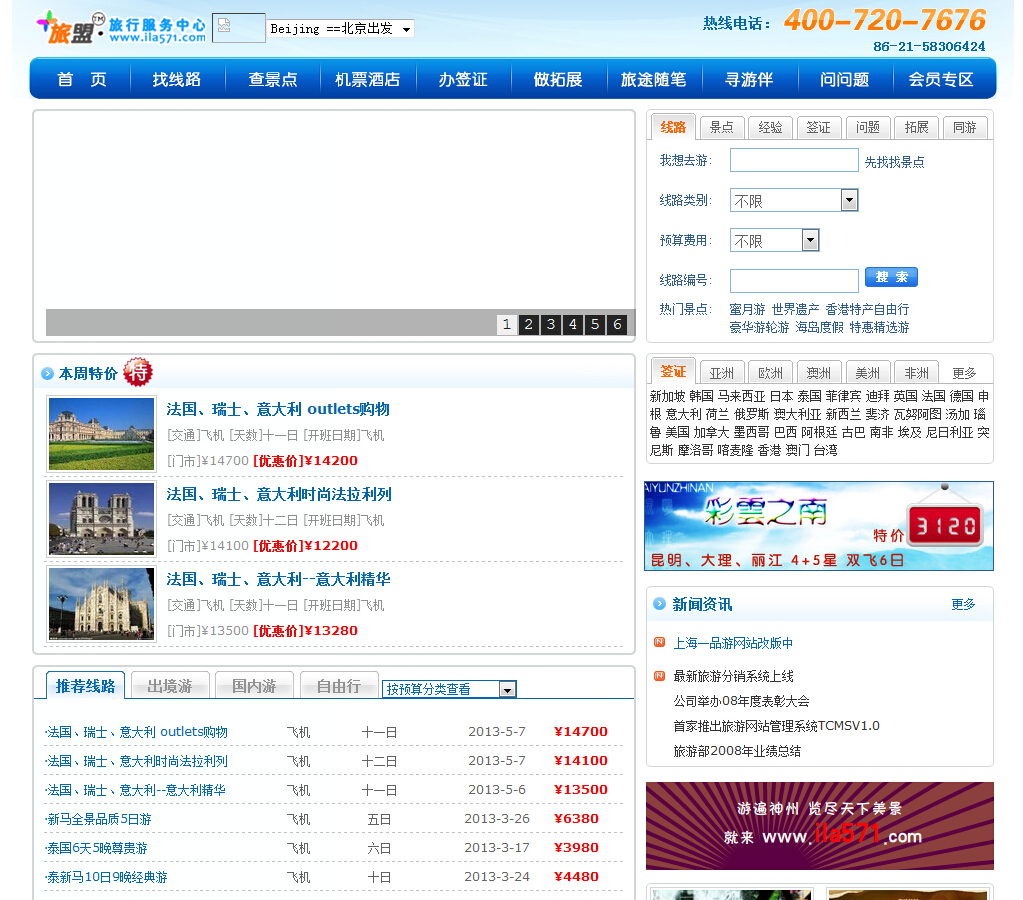The width and height of the screenshot is (1023, 900).
Task: Switch to the 自由行 tab
Action: pyautogui.click(x=339, y=686)
